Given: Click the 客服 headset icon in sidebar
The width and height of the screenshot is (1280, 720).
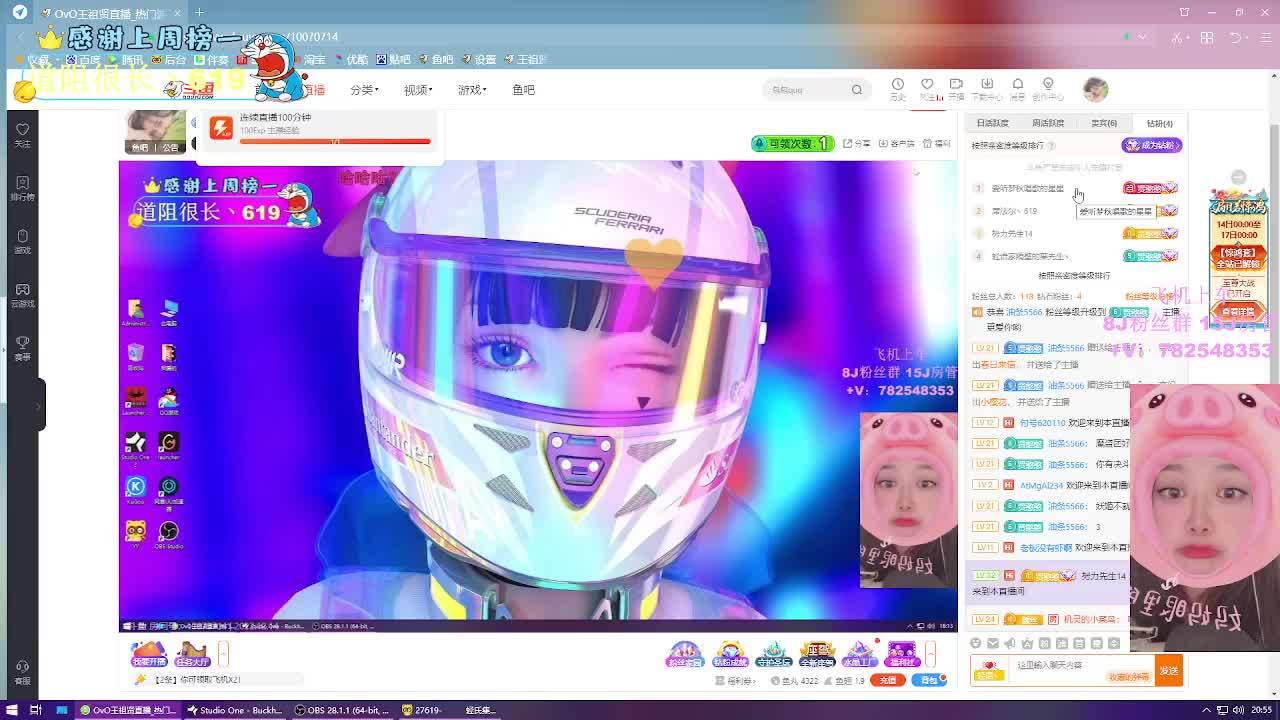Looking at the screenshot, I should coord(22,670).
